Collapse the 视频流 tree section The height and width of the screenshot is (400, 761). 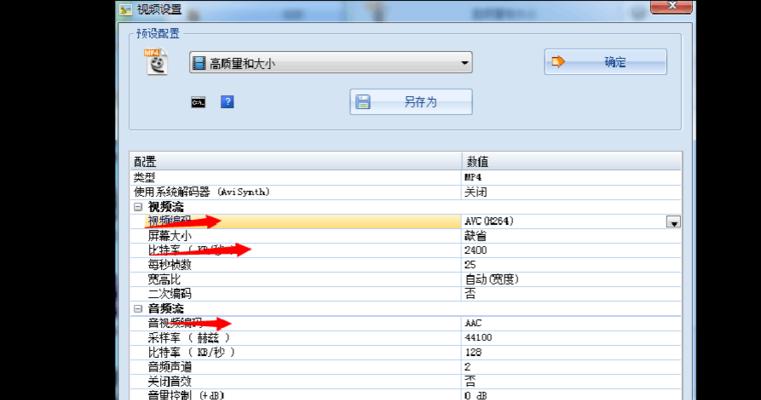[138, 207]
